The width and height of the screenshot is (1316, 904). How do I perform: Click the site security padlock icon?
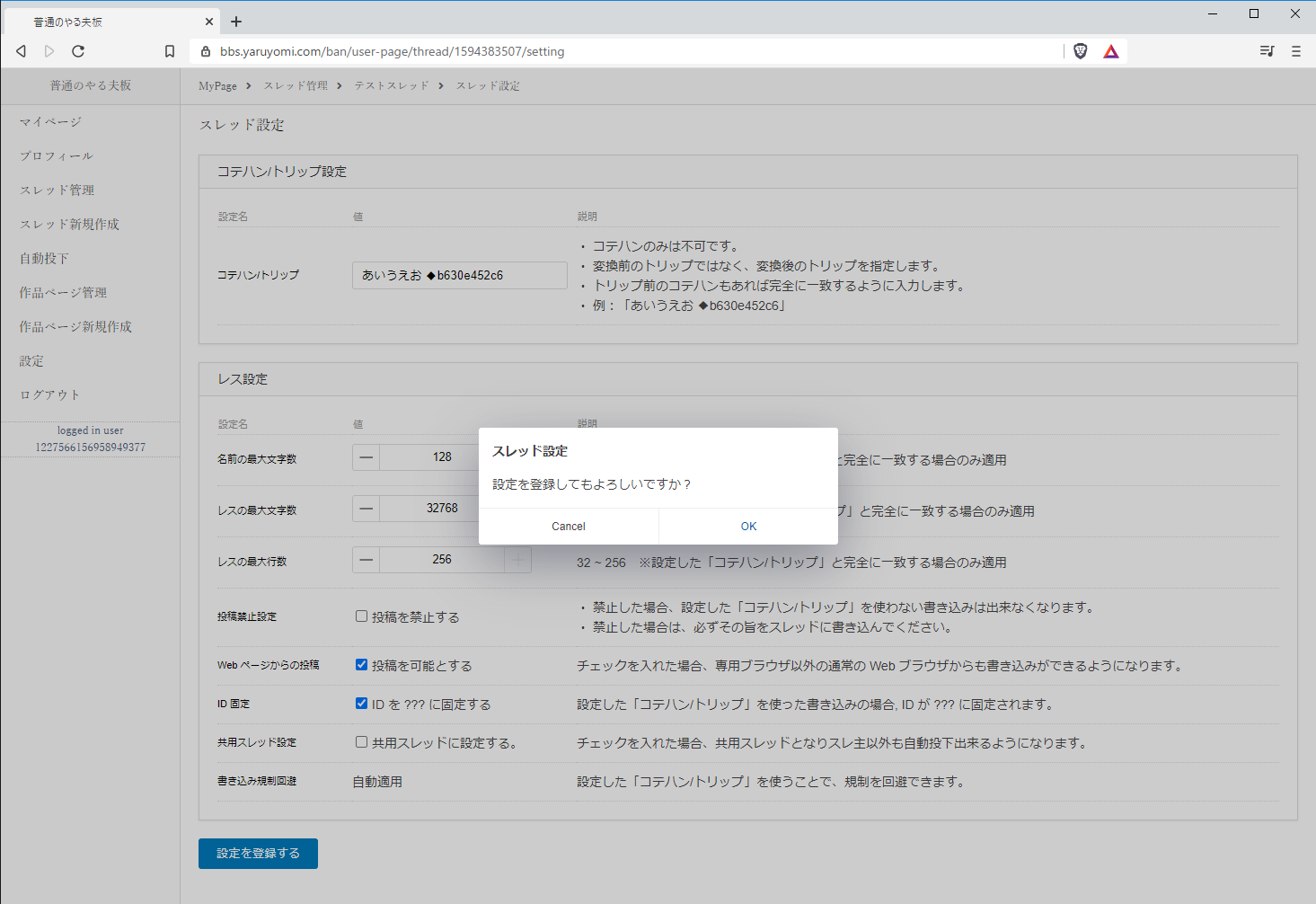click(206, 51)
